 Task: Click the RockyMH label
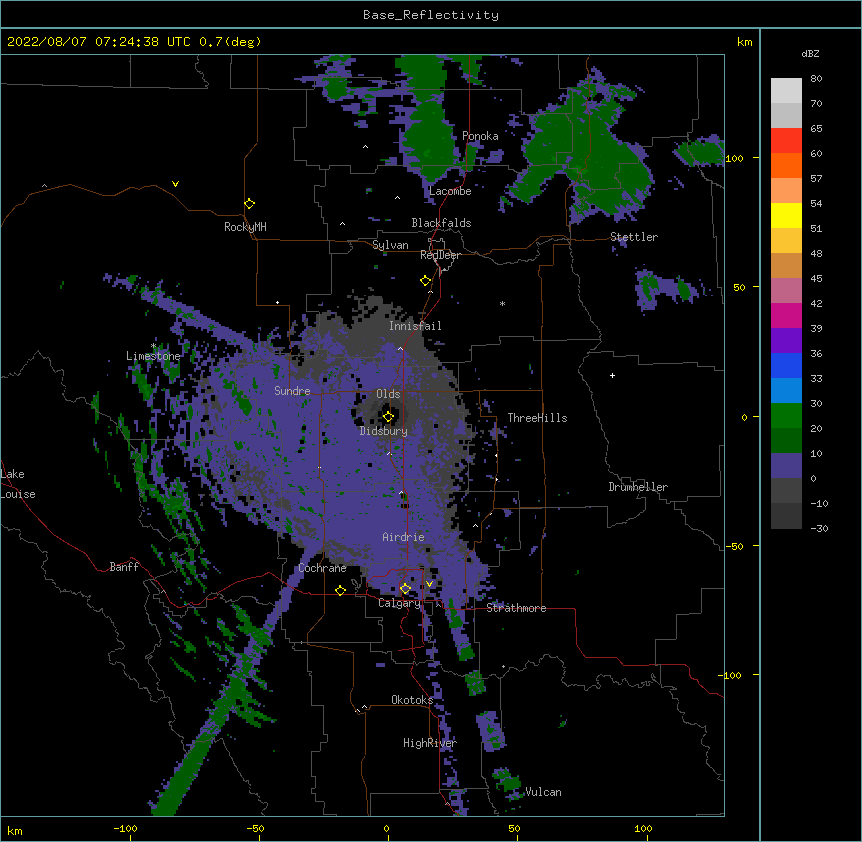pos(245,227)
